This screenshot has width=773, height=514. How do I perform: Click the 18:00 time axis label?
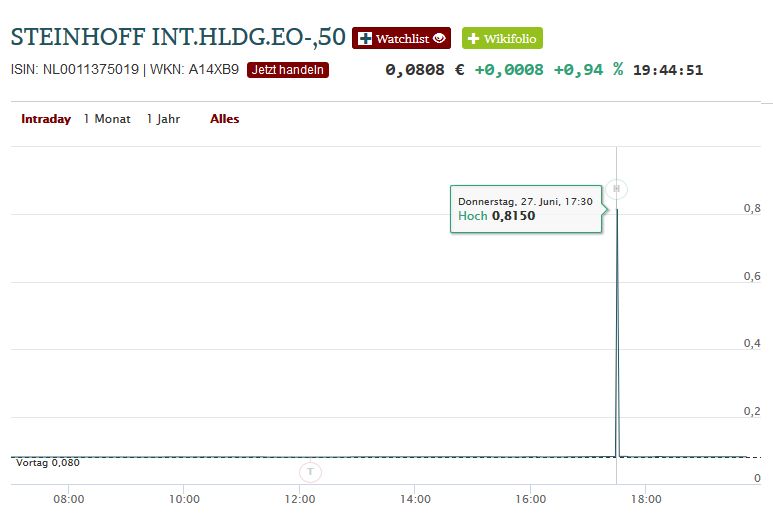coord(646,499)
